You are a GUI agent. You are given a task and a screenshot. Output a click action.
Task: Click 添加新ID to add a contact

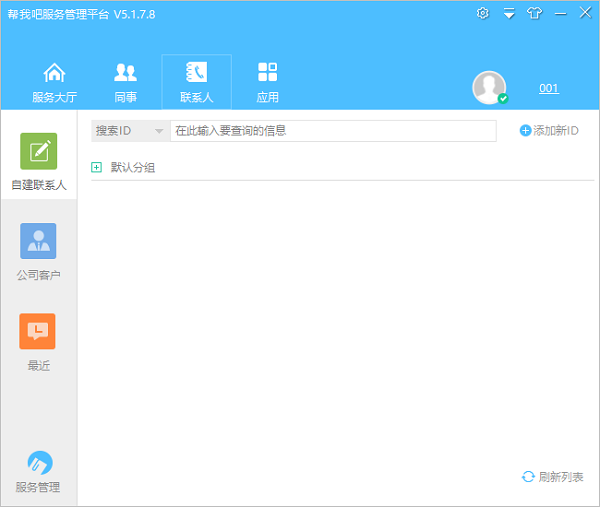click(x=549, y=130)
